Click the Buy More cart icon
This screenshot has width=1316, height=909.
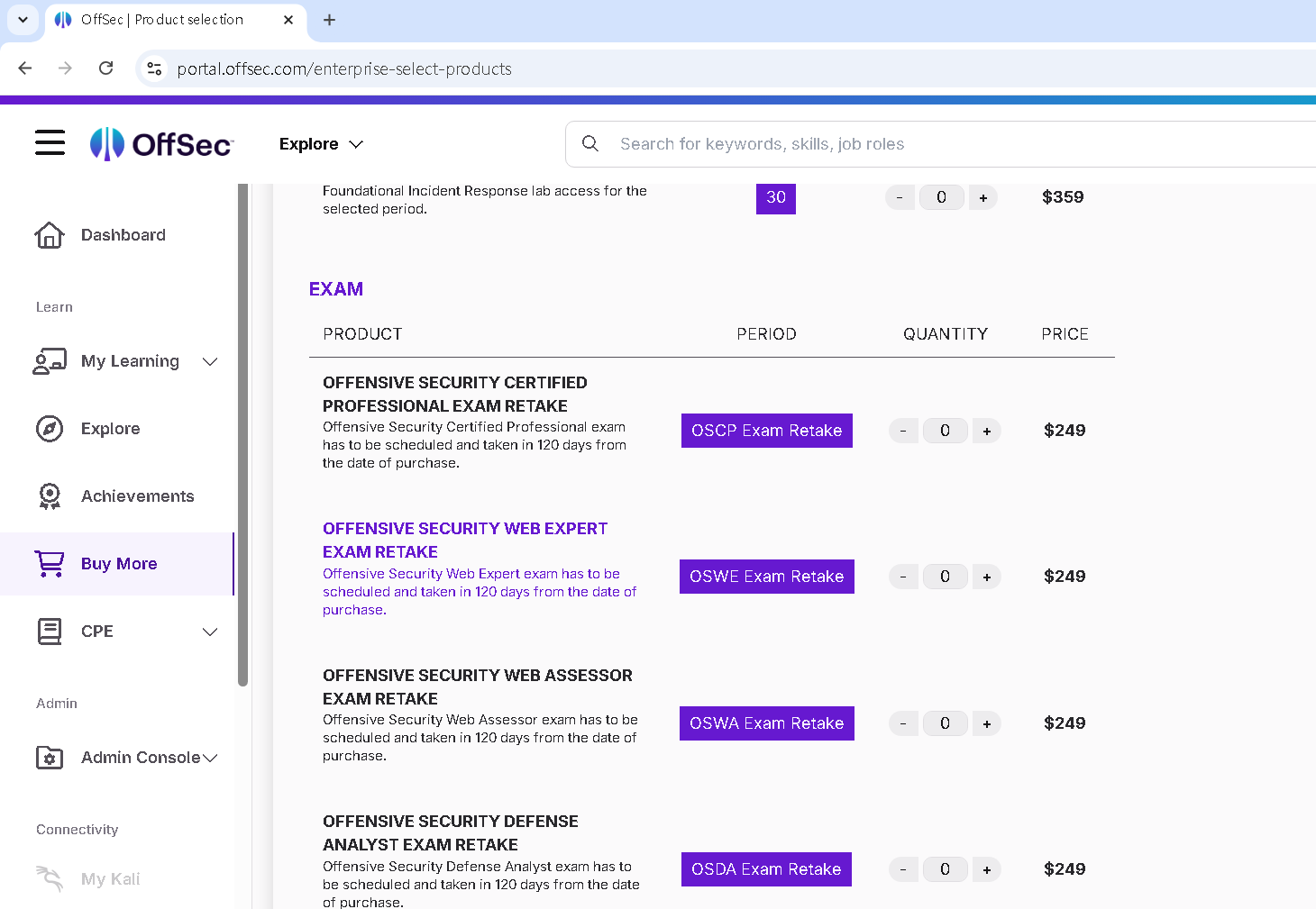(x=50, y=564)
